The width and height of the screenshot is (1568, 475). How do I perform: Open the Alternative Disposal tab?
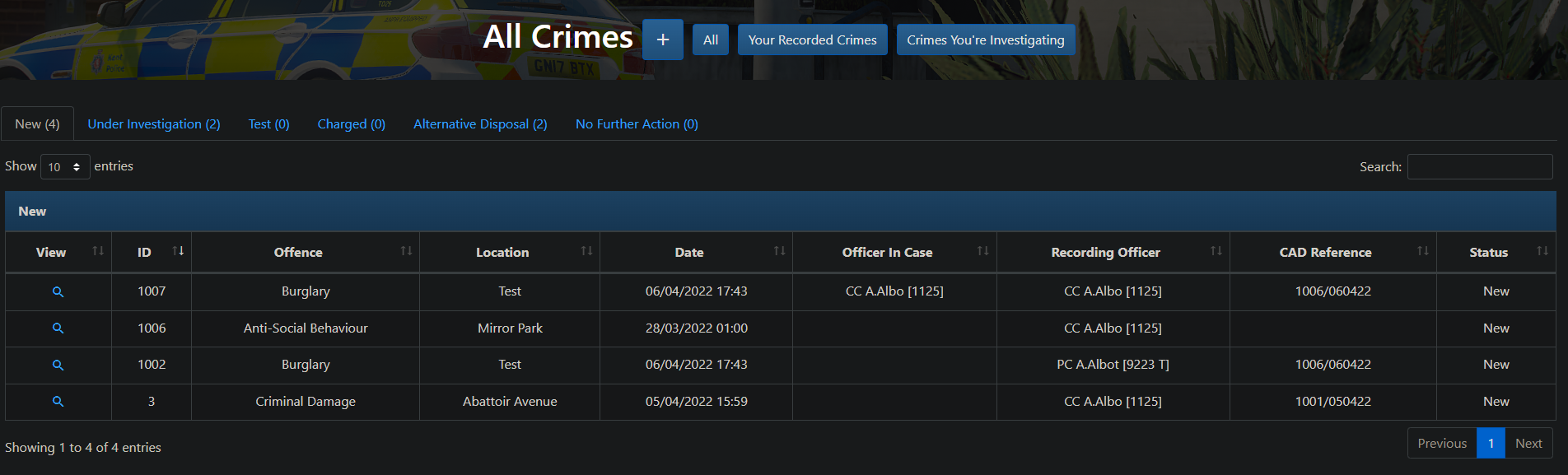[x=480, y=124]
